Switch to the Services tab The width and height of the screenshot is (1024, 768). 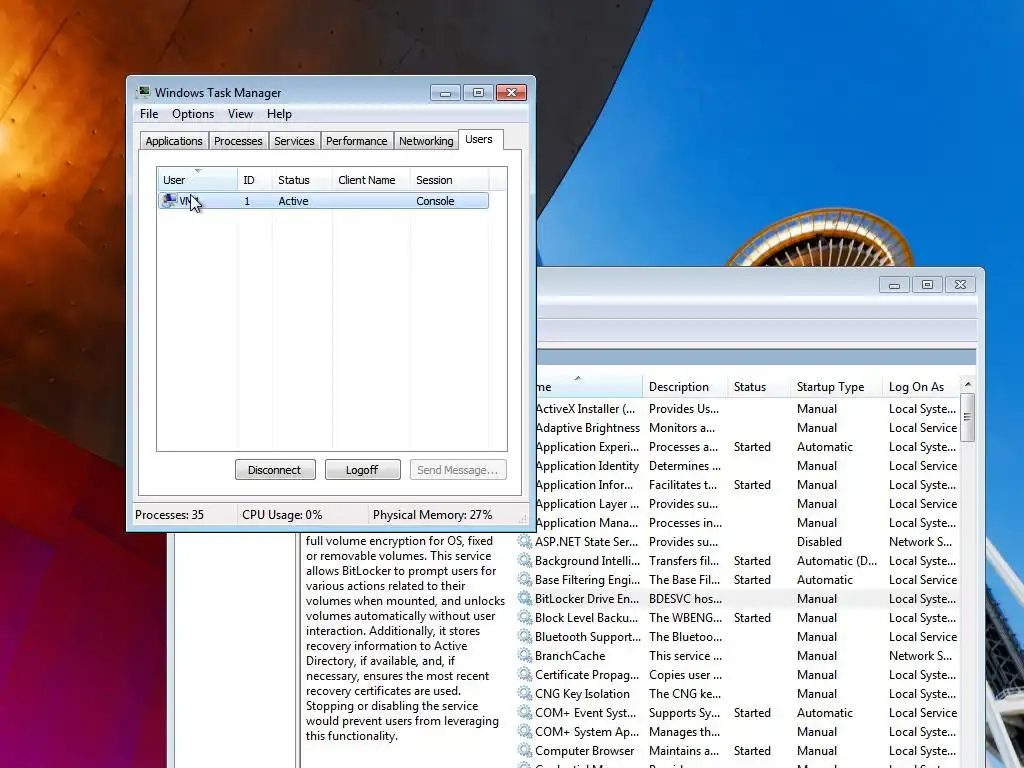[294, 141]
